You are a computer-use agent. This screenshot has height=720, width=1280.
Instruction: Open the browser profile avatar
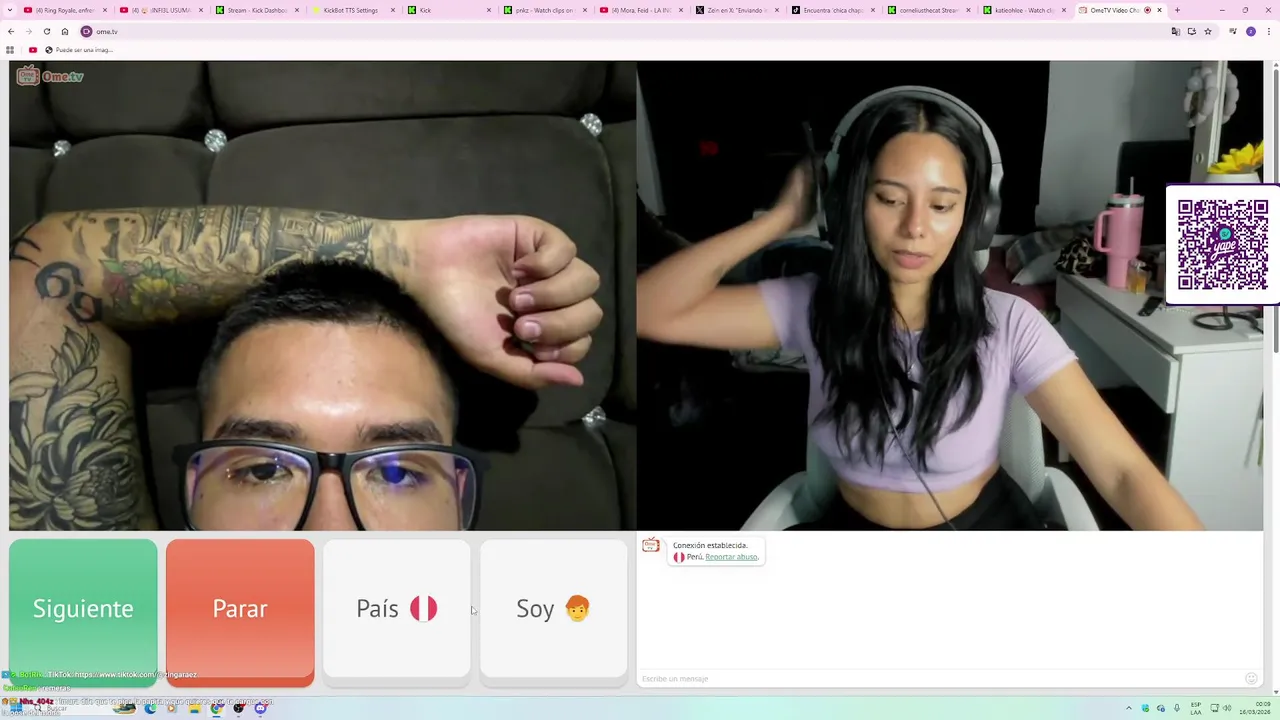pyautogui.click(x=1251, y=31)
